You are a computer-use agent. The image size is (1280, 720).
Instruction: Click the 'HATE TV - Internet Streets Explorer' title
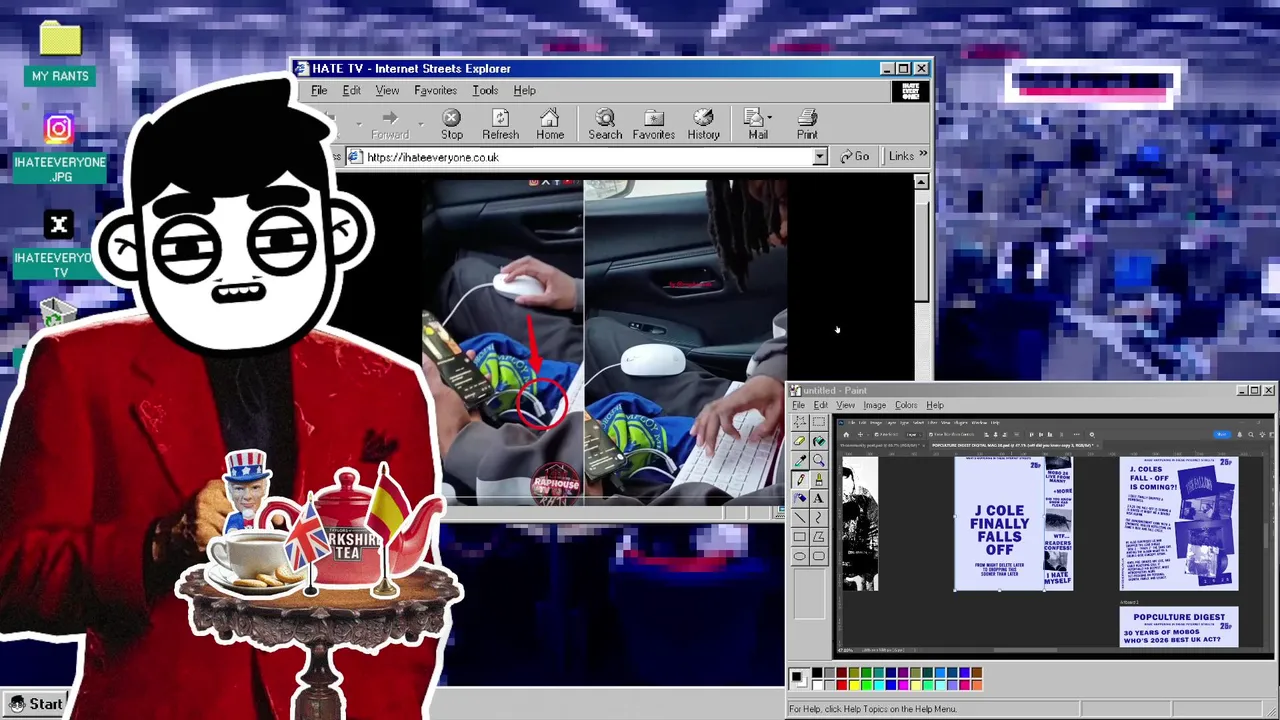[411, 69]
